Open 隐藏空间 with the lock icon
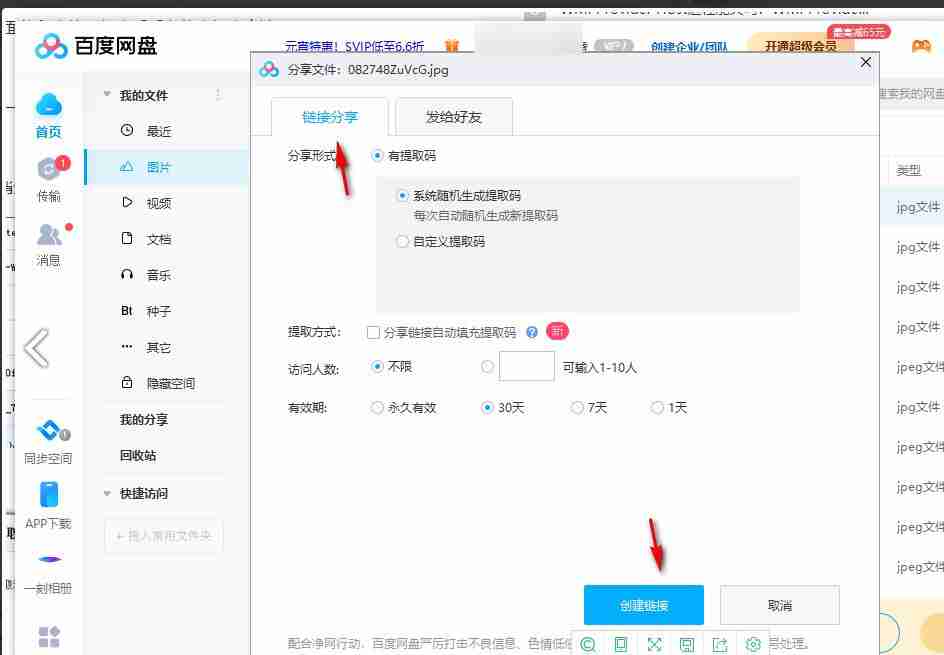Viewport: 944px width, 655px height. 163,383
